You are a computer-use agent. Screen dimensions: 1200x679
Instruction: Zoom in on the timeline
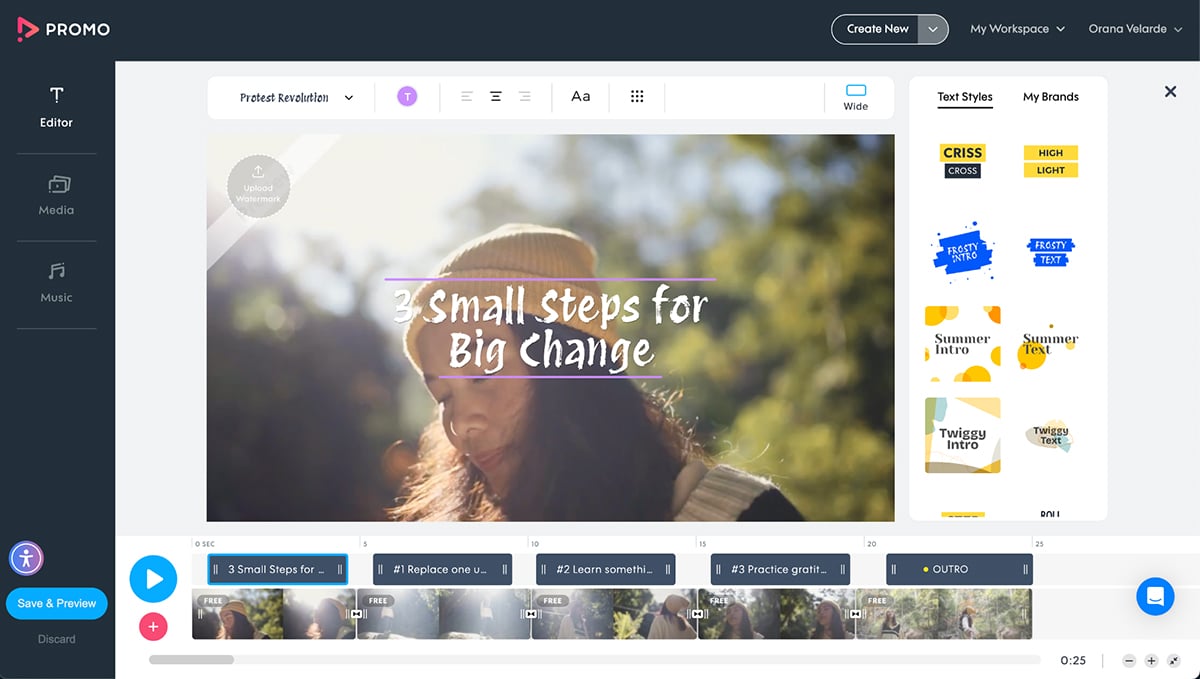pyautogui.click(x=1150, y=660)
